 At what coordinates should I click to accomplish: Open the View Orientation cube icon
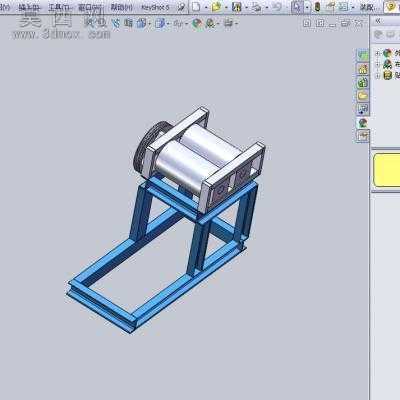(x=142, y=23)
